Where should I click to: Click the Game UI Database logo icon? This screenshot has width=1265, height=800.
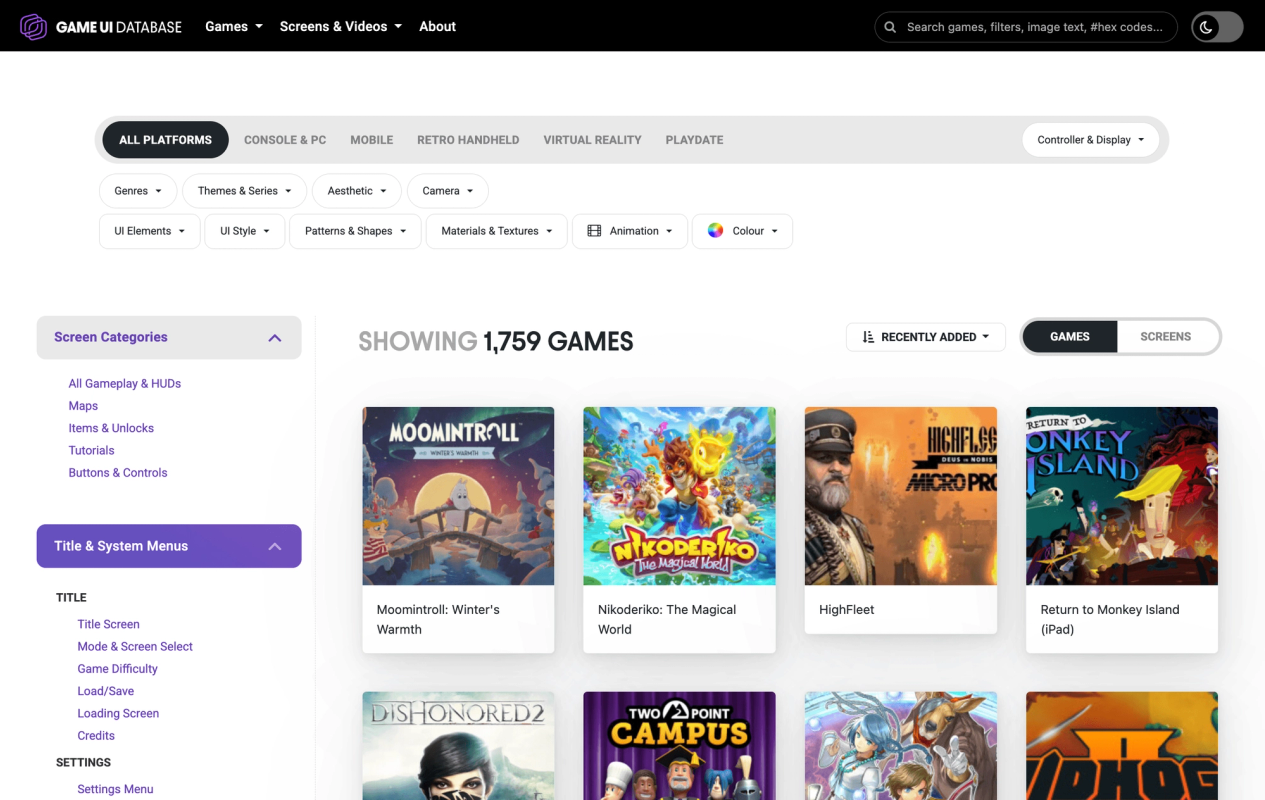pos(34,27)
